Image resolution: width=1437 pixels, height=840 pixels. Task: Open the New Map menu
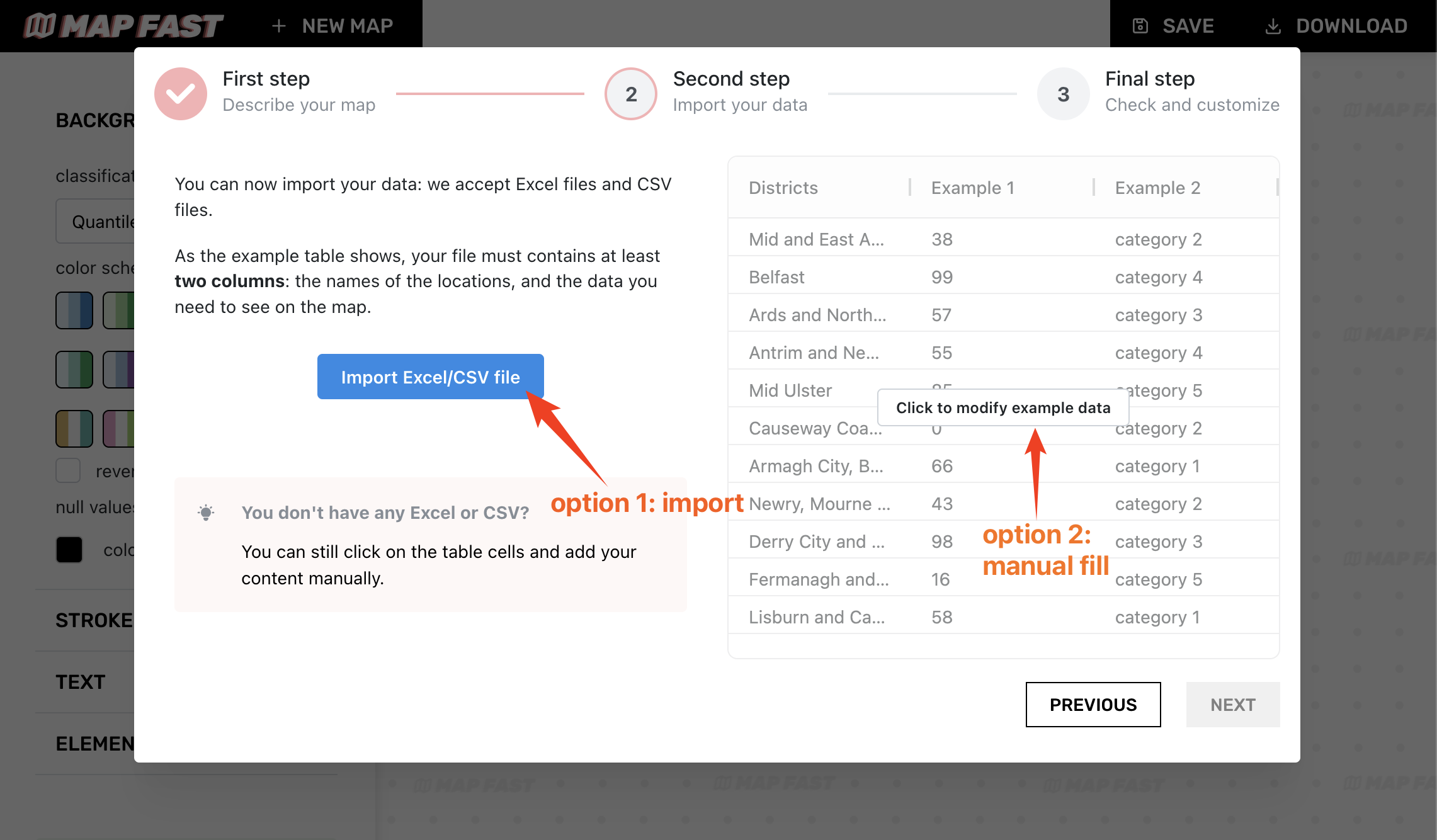332,26
